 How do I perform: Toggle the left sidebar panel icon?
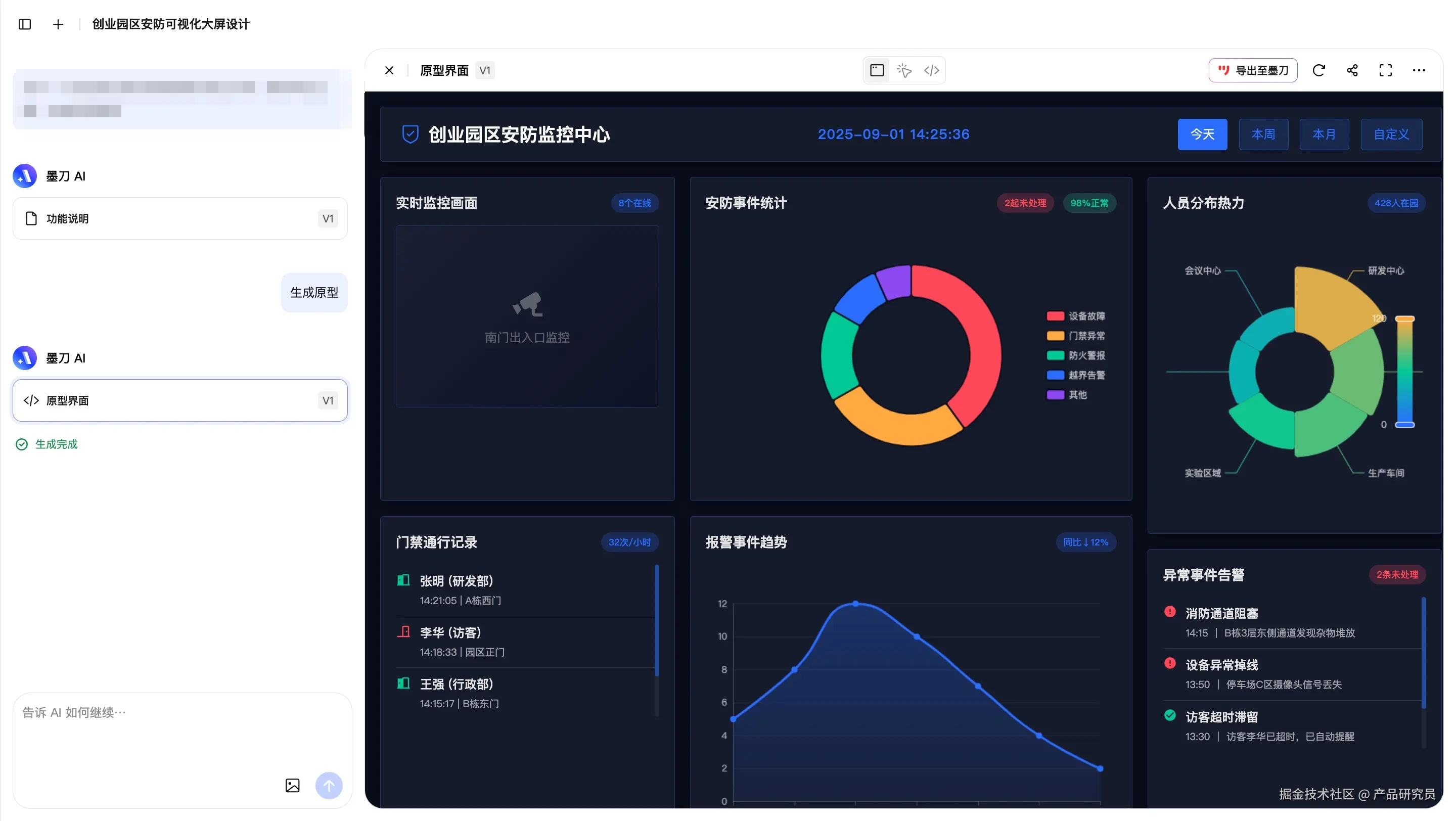pyautogui.click(x=24, y=24)
